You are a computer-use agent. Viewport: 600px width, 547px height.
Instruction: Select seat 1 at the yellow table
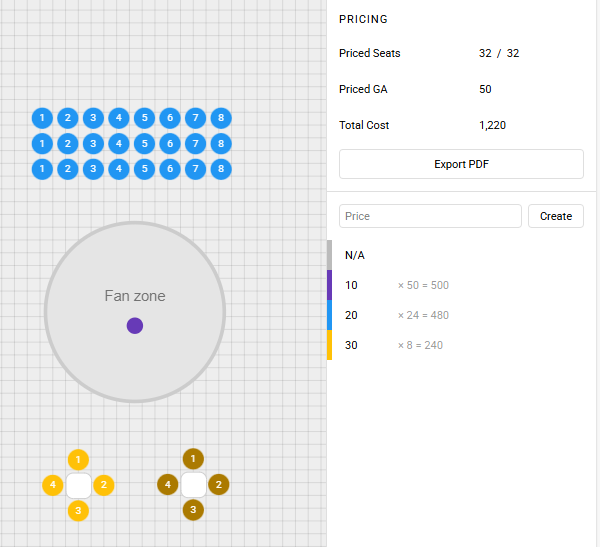point(78,459)
